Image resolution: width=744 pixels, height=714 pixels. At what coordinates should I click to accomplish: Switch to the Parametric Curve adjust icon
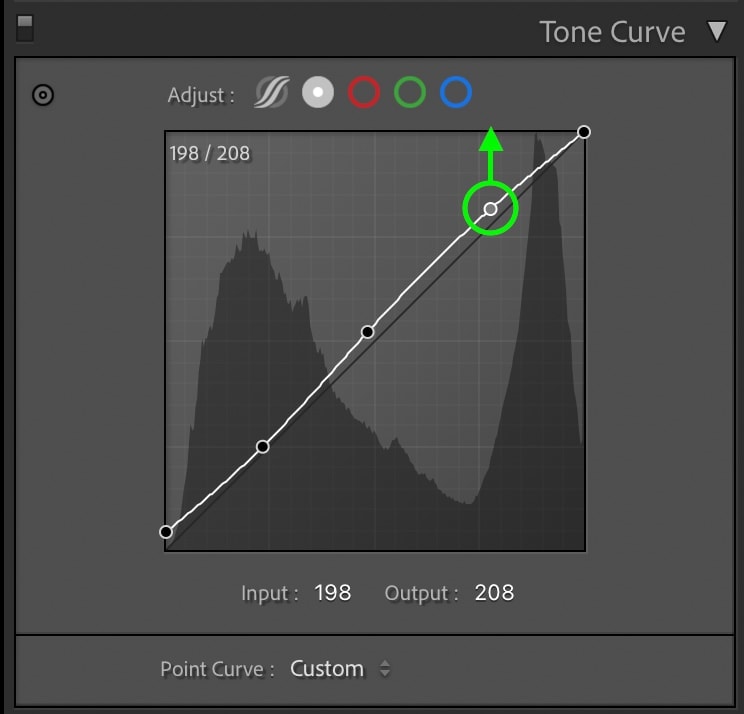272,92
